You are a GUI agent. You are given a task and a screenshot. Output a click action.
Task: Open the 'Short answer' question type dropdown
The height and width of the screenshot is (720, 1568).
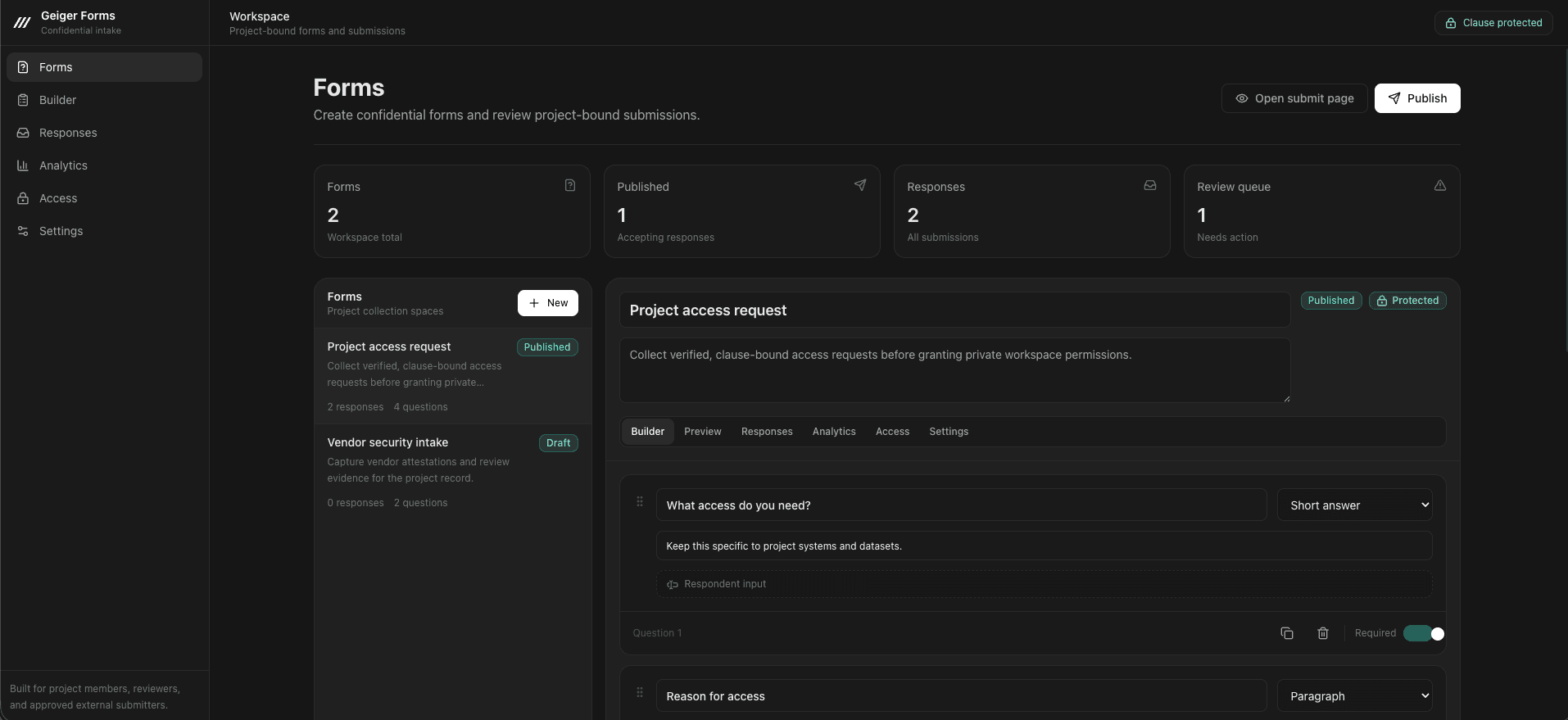(1355, 505)
